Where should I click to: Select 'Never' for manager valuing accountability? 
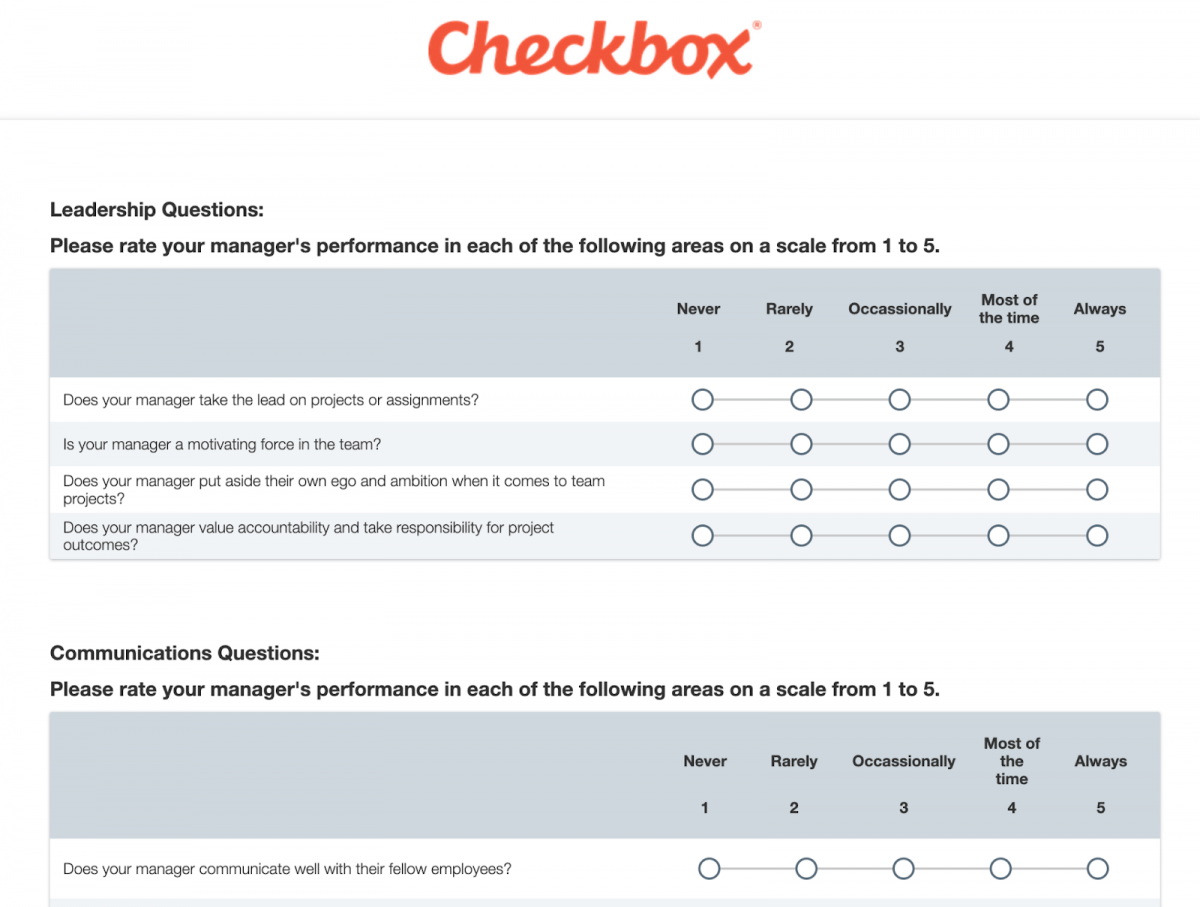click(x=702, y=535)
